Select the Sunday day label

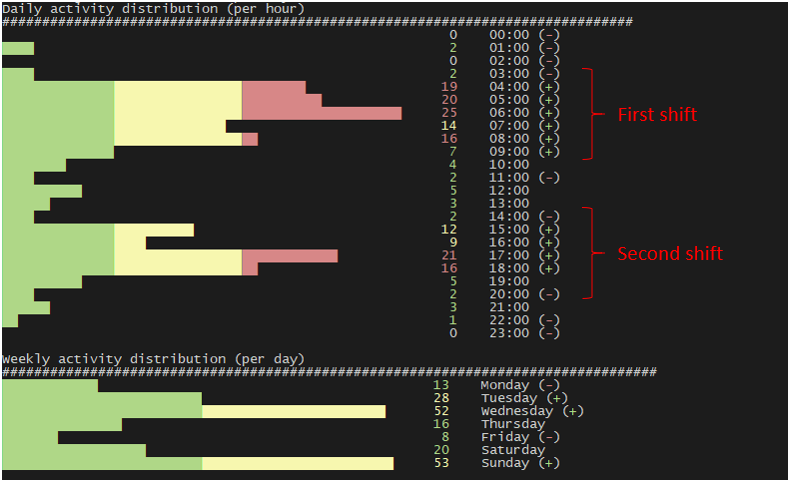pos(505,463)
